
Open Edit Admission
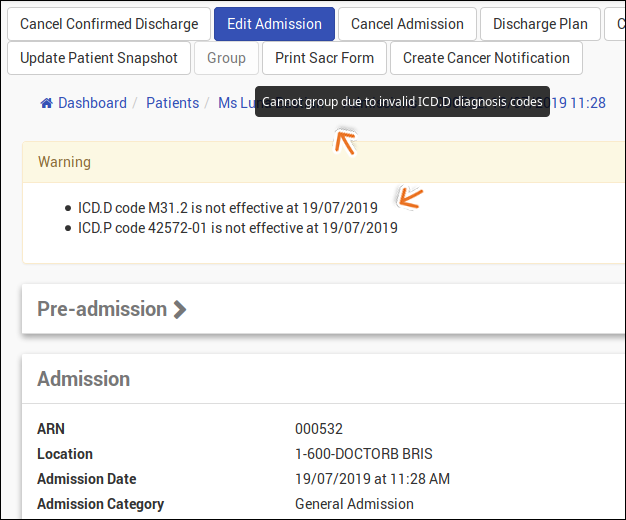coord(274,24)
